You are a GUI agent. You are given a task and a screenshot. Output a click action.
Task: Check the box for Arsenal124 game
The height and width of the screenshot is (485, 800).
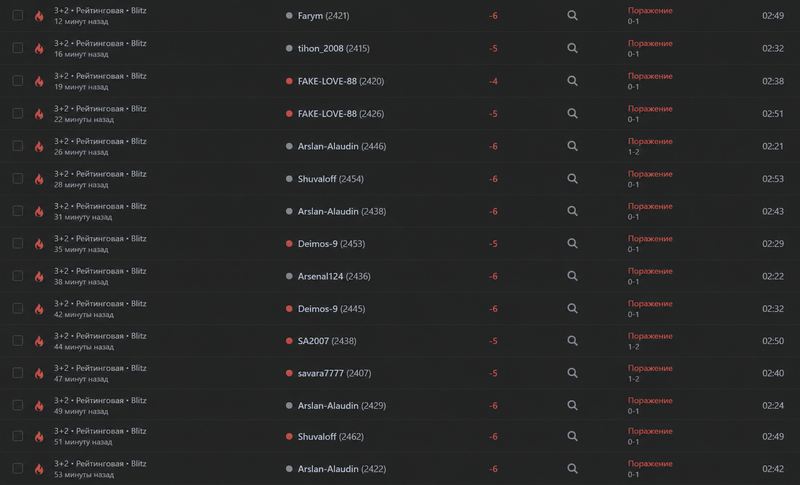point(18,275)
